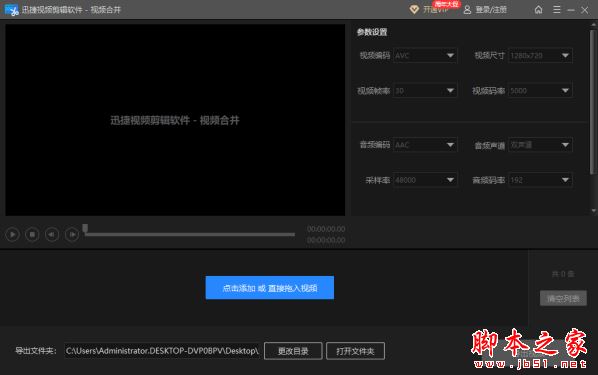Image resolution: width=598 pixels, height=375 pixels.
Task: Close the application window
Action: click(585, 10)
